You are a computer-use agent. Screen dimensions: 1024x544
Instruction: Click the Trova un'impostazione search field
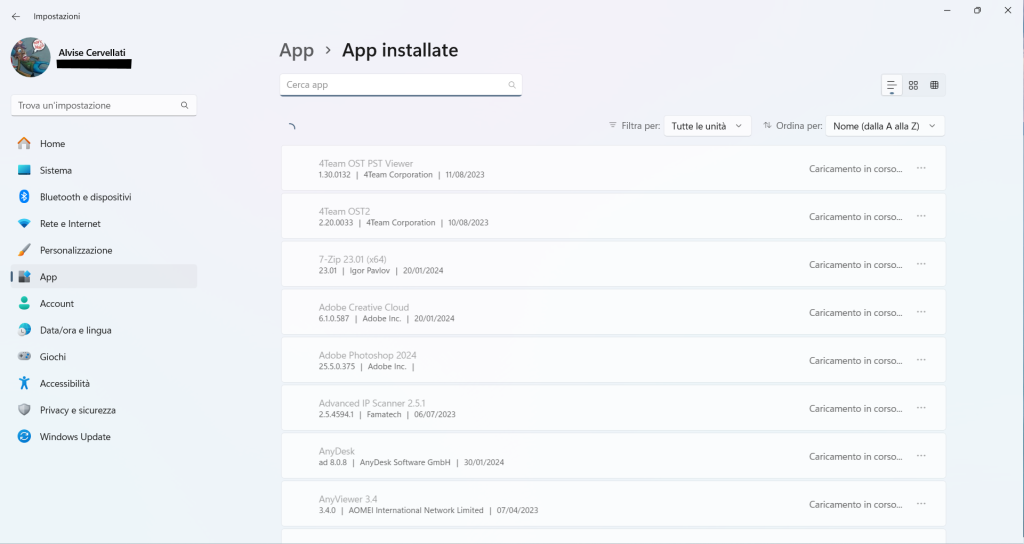(95, 105)
